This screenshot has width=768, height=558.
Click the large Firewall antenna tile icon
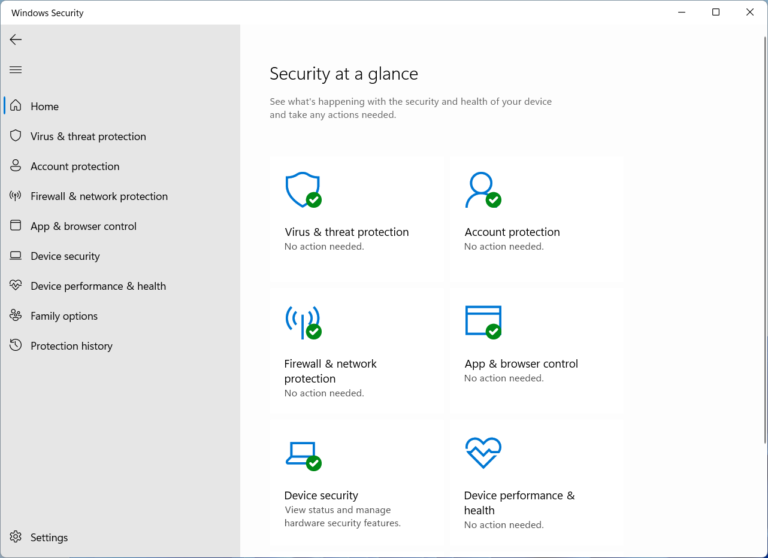click(303, 322)
